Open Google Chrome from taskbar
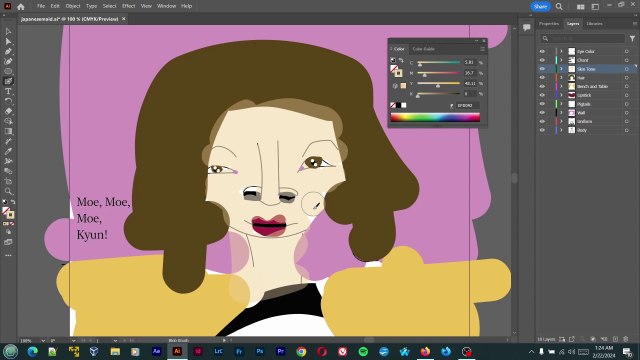640x360 pixels. click(301, 351)
